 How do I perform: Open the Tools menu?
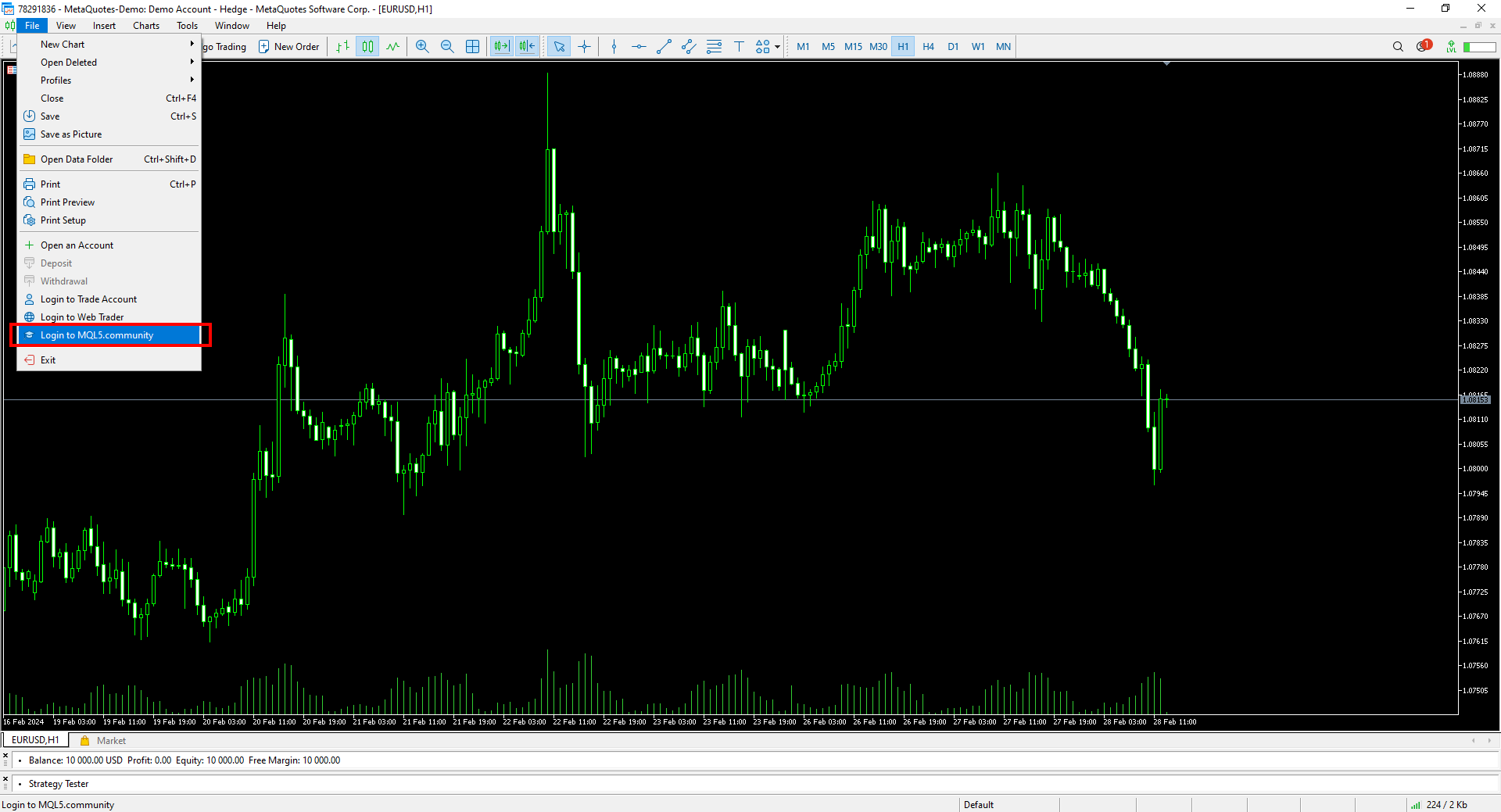(x=187, y=26)
